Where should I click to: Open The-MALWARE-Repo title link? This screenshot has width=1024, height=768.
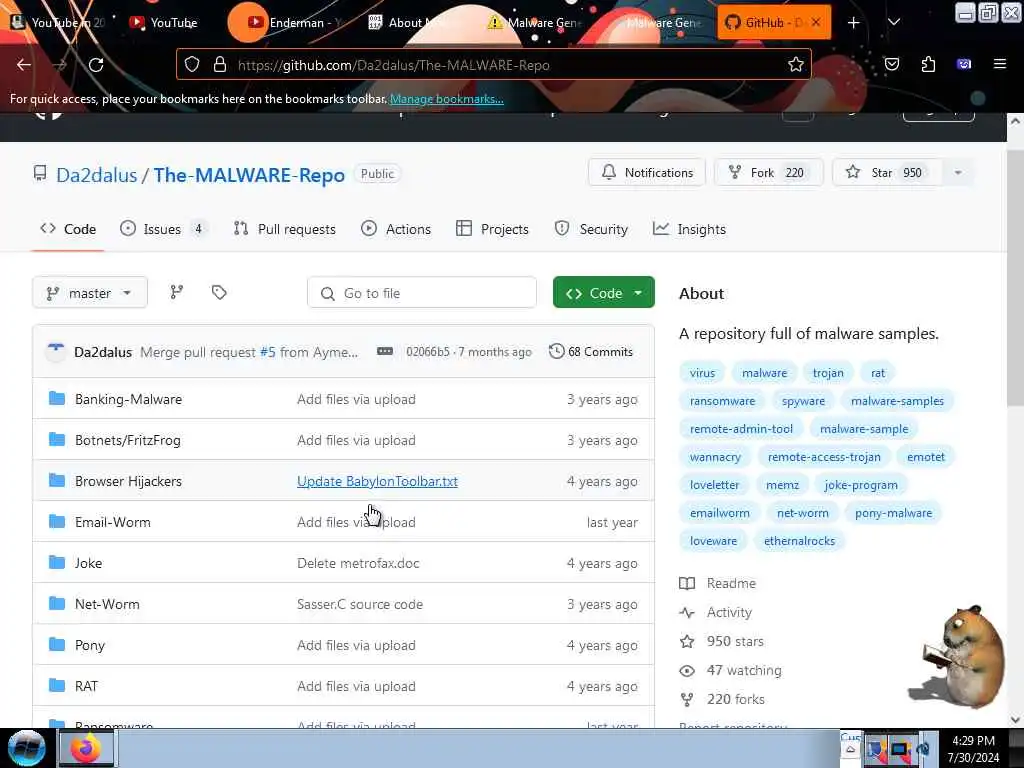[249, 175]
